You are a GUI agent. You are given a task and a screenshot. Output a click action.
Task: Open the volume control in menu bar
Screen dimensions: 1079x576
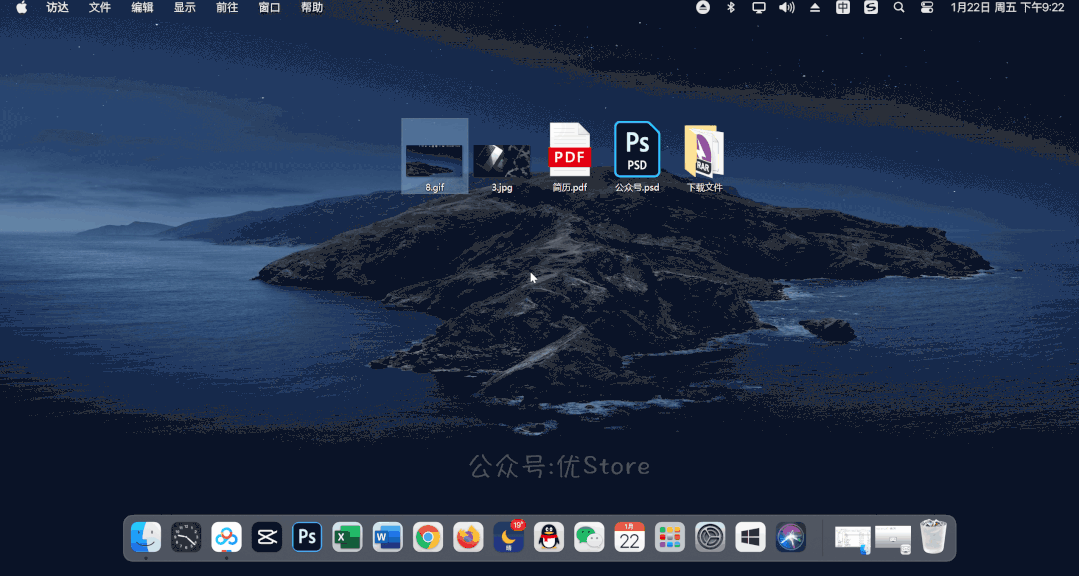[787, 8]
